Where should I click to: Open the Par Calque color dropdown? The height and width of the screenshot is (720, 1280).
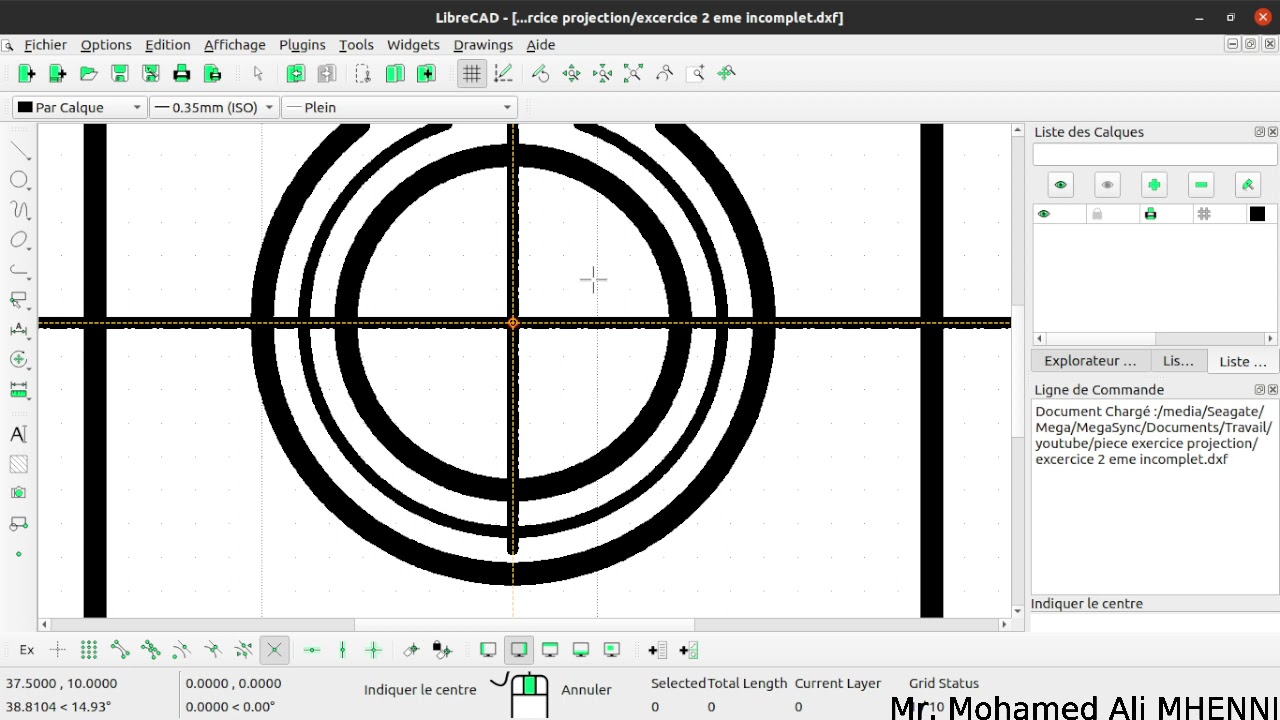pyautogui.click(x=79, y=107)
